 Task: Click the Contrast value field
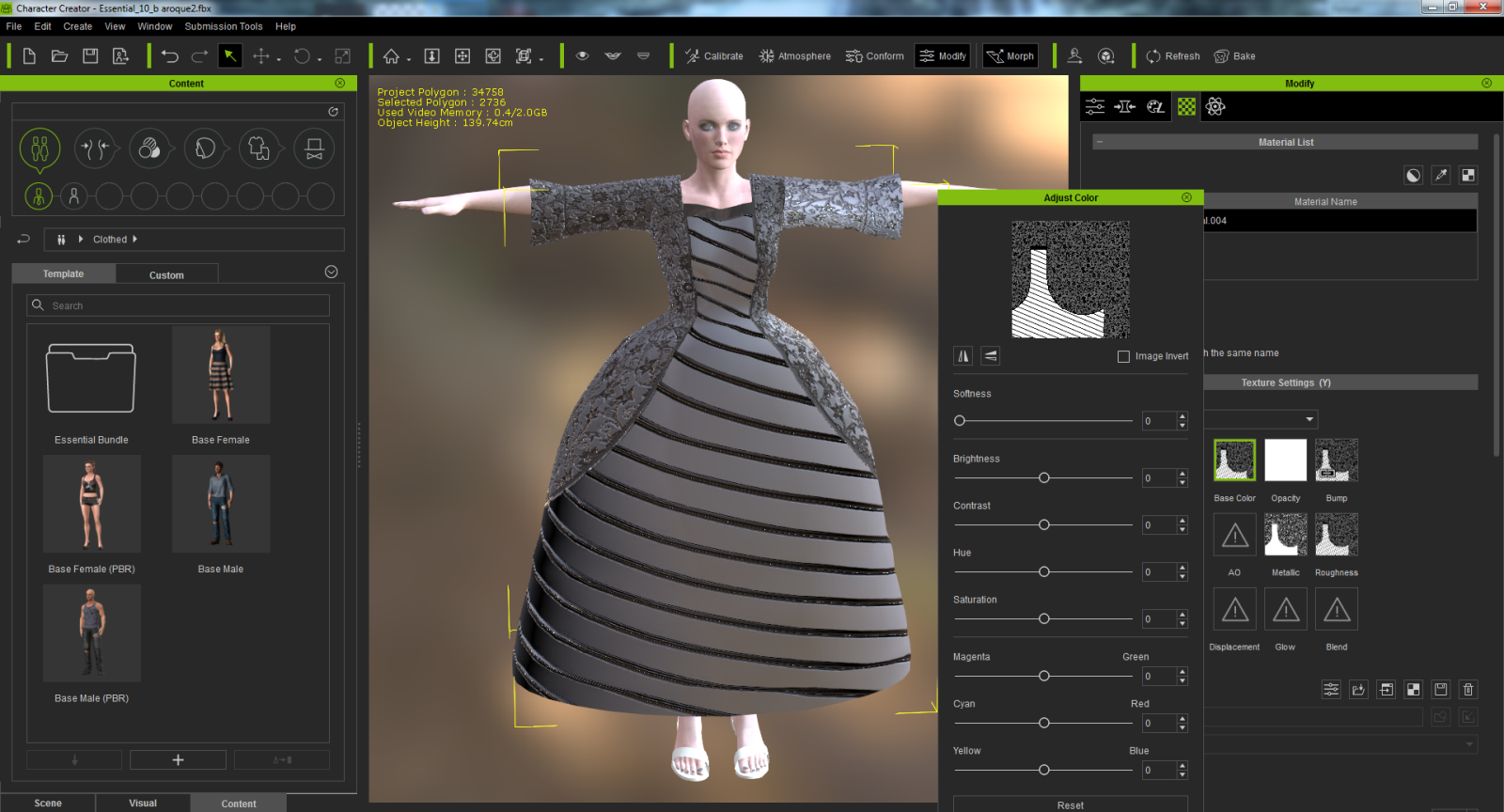tap(1158, 525)
